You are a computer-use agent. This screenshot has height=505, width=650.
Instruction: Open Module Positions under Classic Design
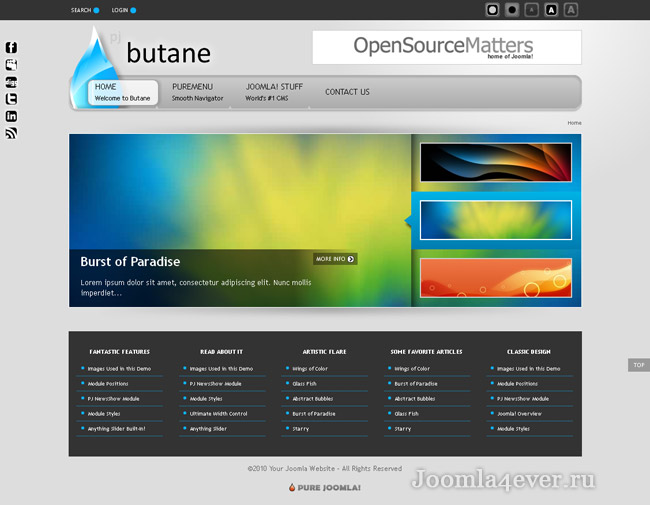[x=517, y=384]
